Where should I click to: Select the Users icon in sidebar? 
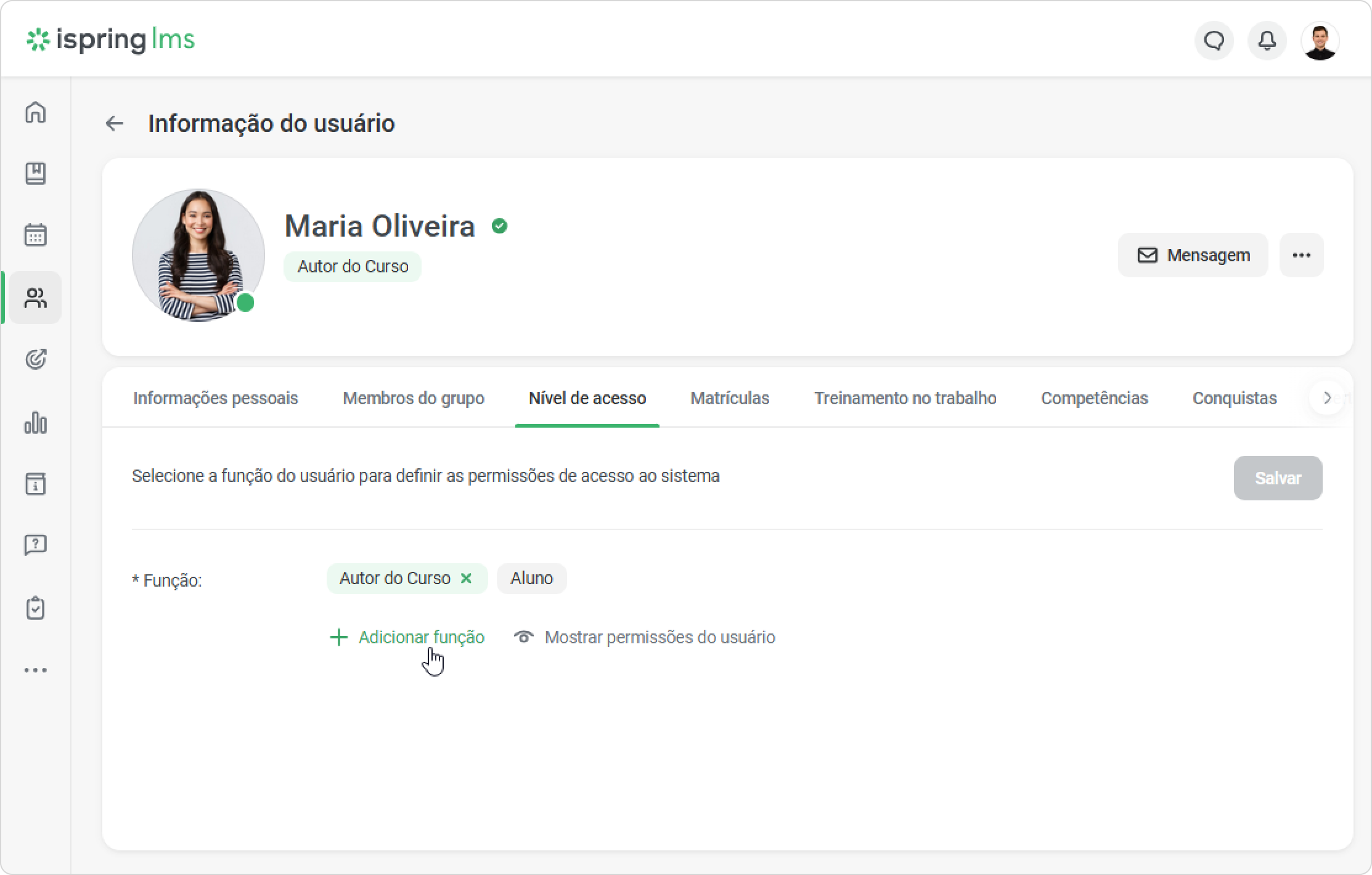tap(35, 298)
